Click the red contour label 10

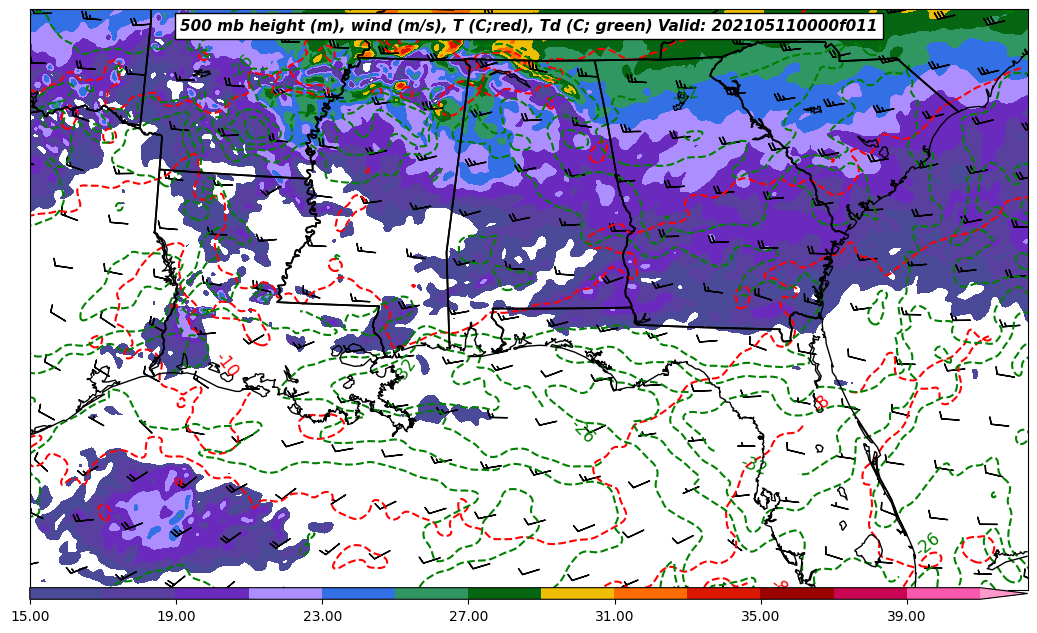pyautogui.click(x=228, y=366)
